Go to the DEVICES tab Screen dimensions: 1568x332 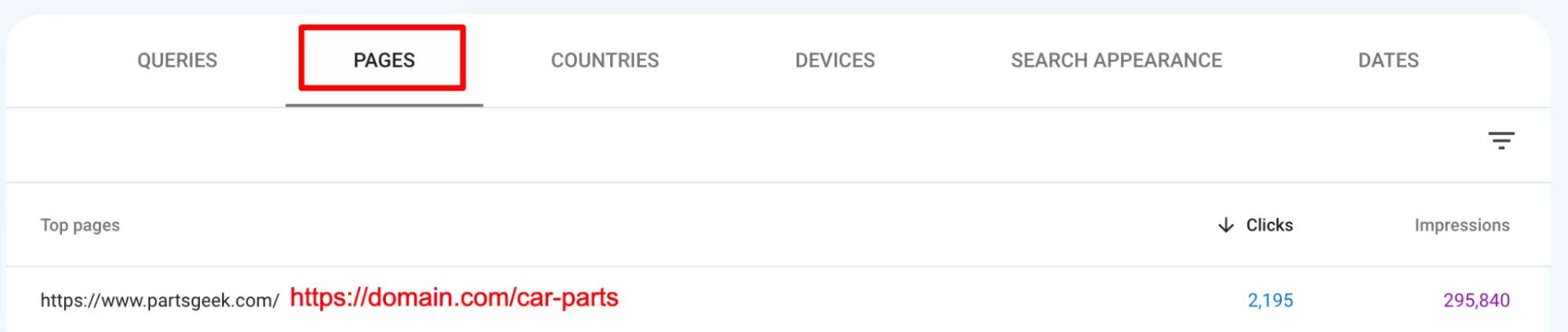click(x=835, y=60)
